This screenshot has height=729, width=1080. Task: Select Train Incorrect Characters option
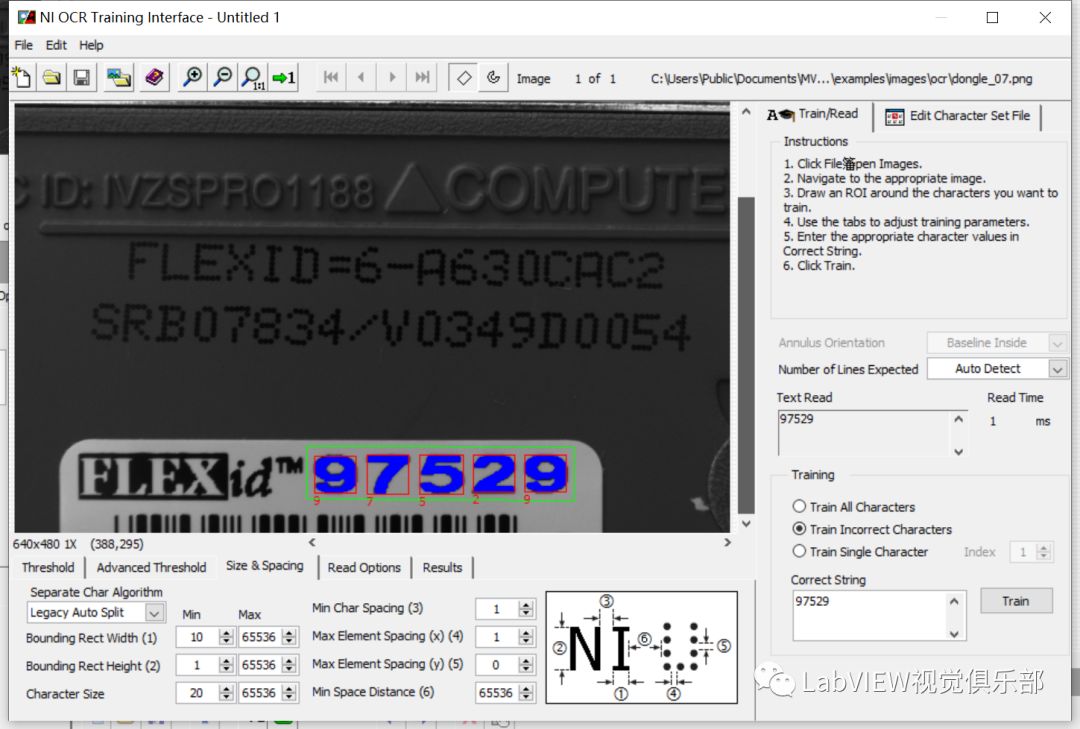[800, 529]
